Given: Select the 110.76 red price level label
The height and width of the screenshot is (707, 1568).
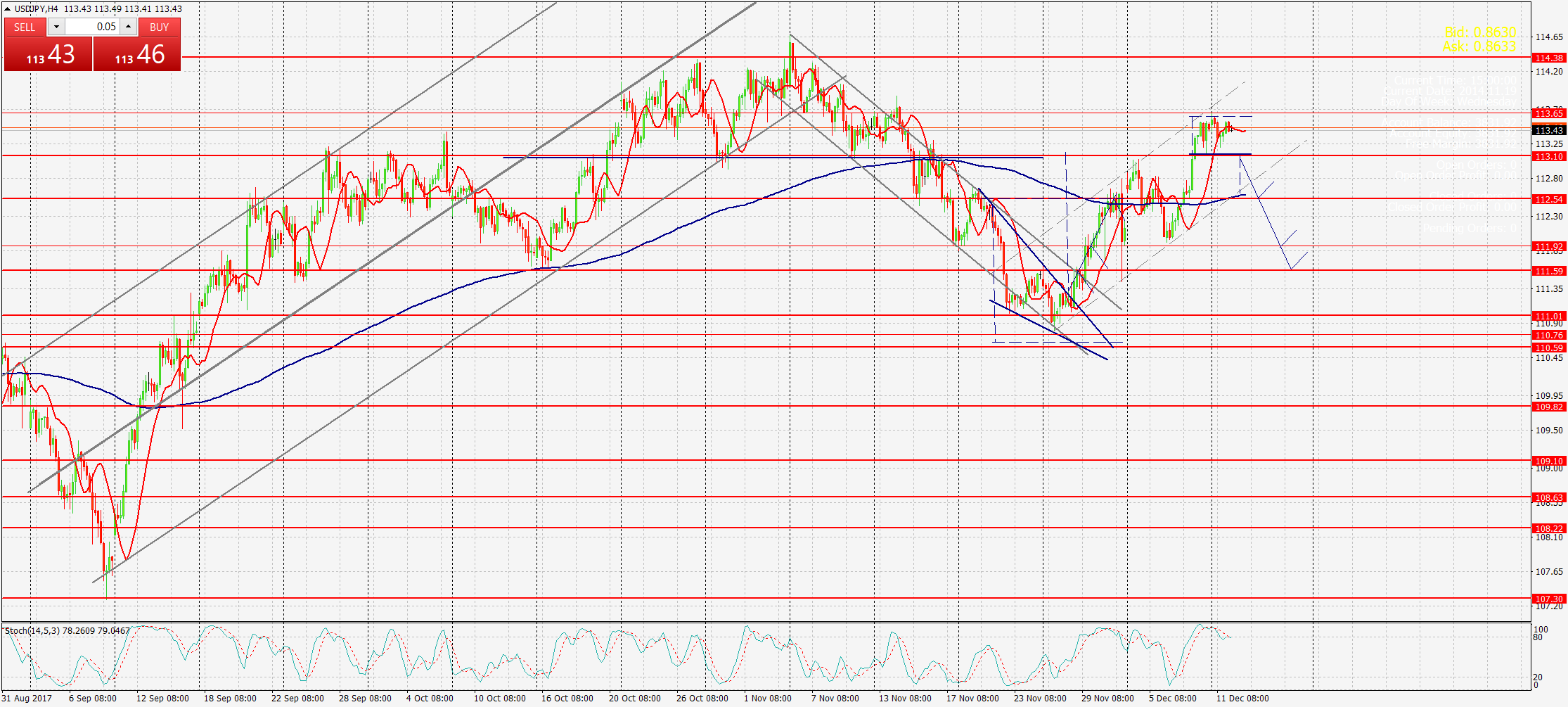Looking at the screenshot, I should pyautogui.click(x=1549, y=335).
